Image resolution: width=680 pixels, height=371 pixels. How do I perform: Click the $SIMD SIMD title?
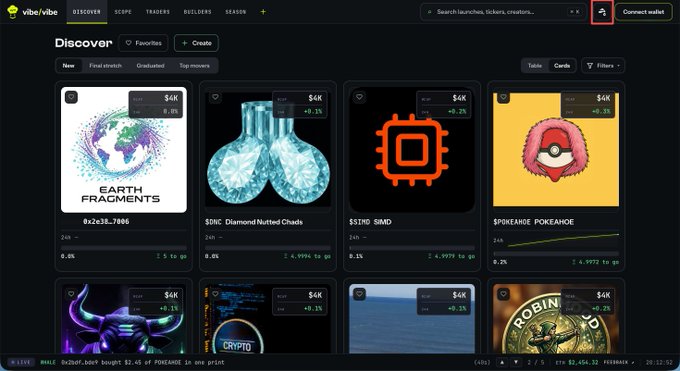[370, 222]
